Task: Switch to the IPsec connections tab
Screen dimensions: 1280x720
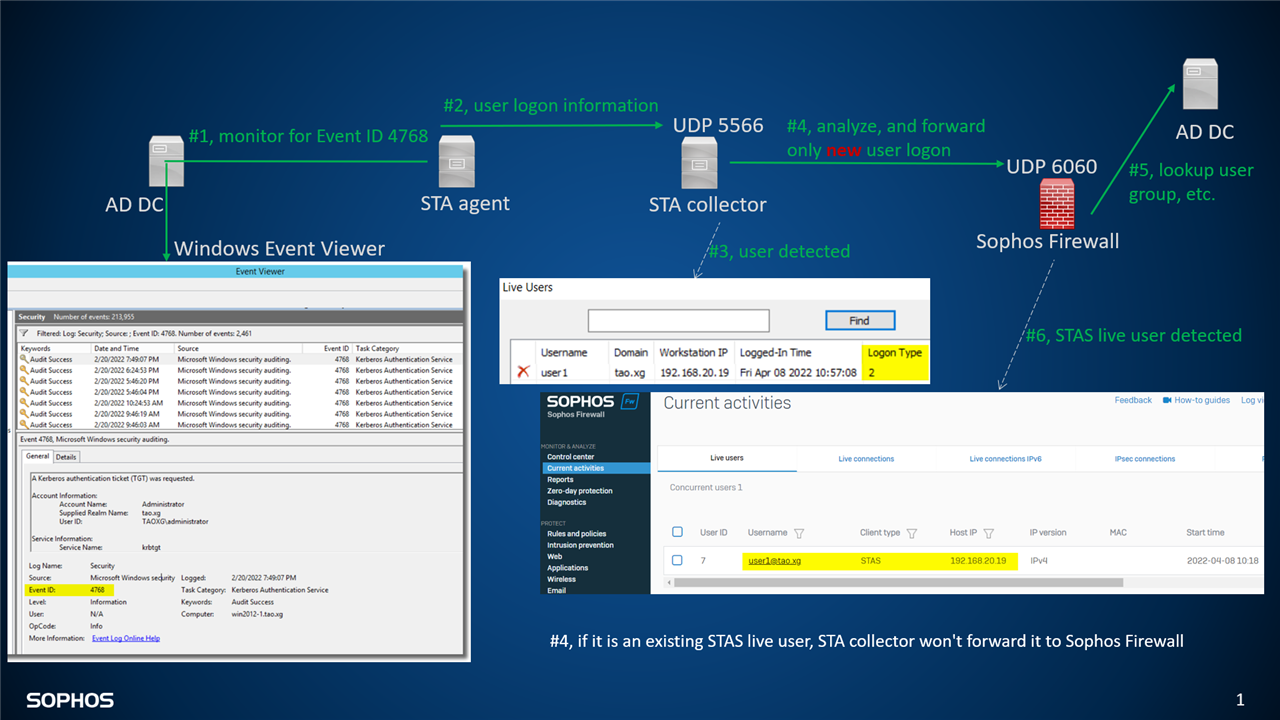Action: tap(1145, 459)
